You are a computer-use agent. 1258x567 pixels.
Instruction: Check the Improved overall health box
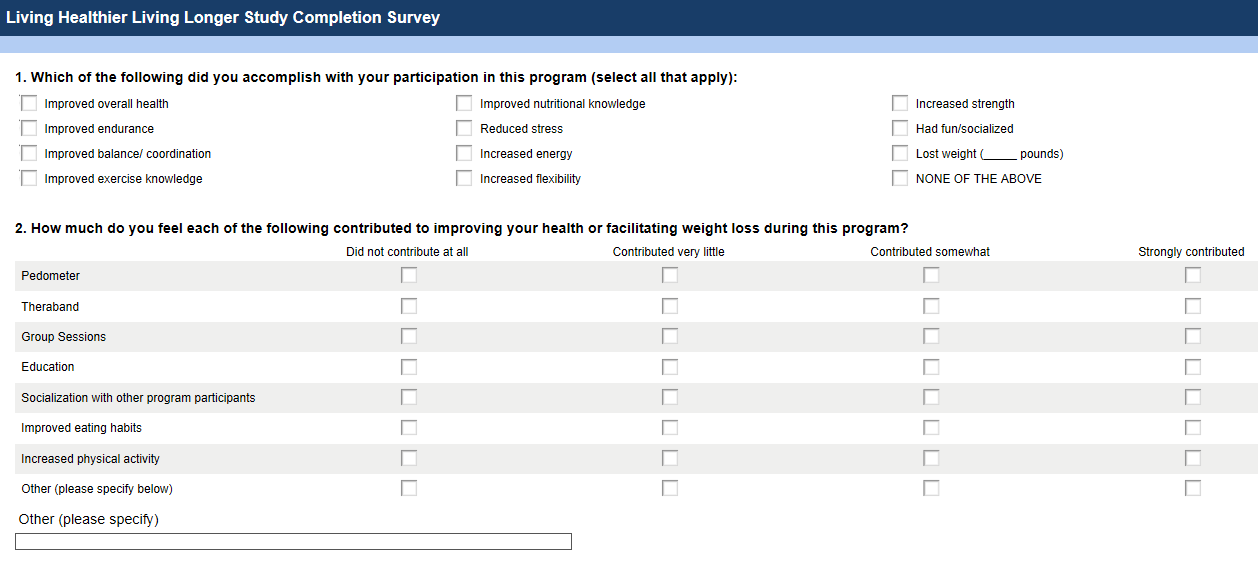[x=29, y=104]
